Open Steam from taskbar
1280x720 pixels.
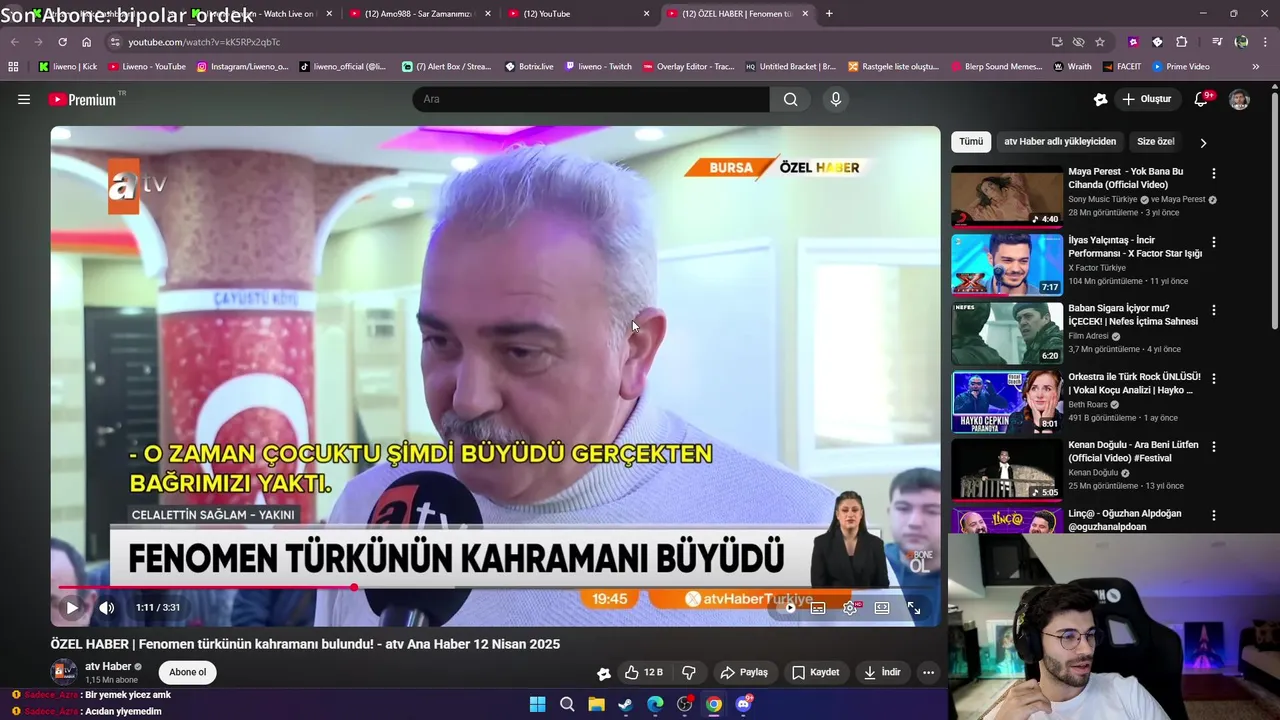(x=625, y=704)
